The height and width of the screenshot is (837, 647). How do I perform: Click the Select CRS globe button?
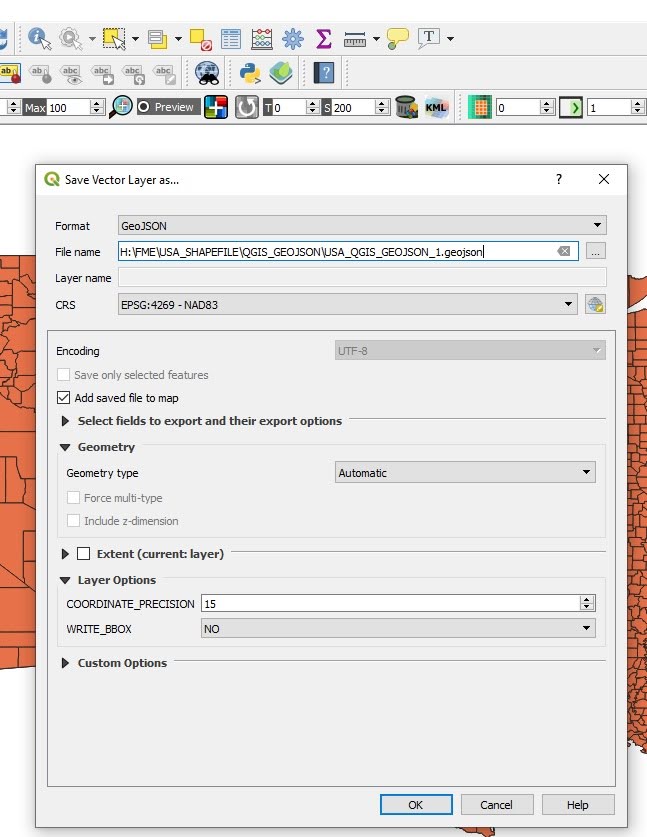tap(595, 305)
